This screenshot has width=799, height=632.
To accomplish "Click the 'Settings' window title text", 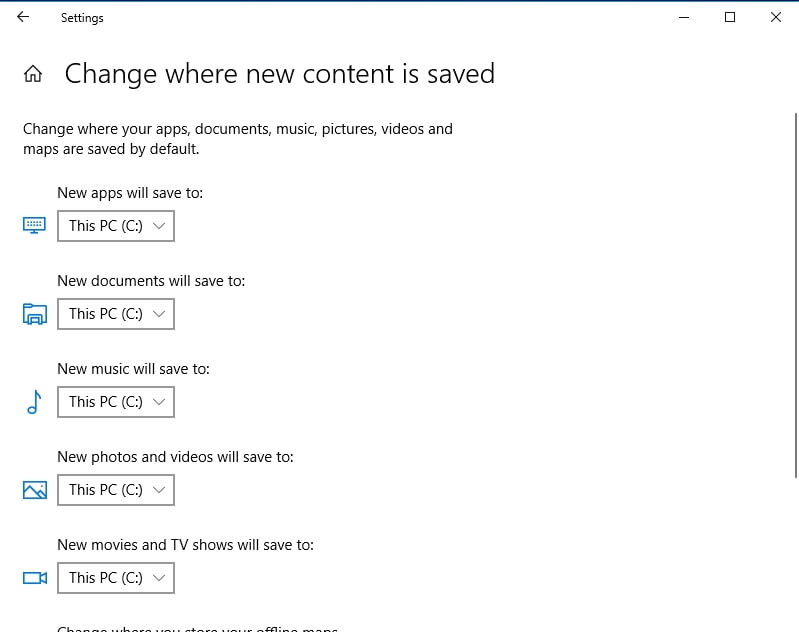I will point(82,18).
